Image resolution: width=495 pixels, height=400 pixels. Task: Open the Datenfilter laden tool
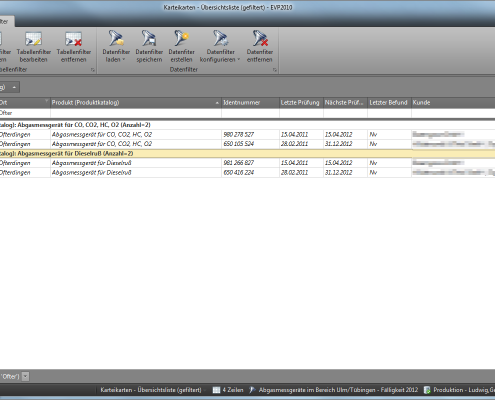(x=116, y=47)
